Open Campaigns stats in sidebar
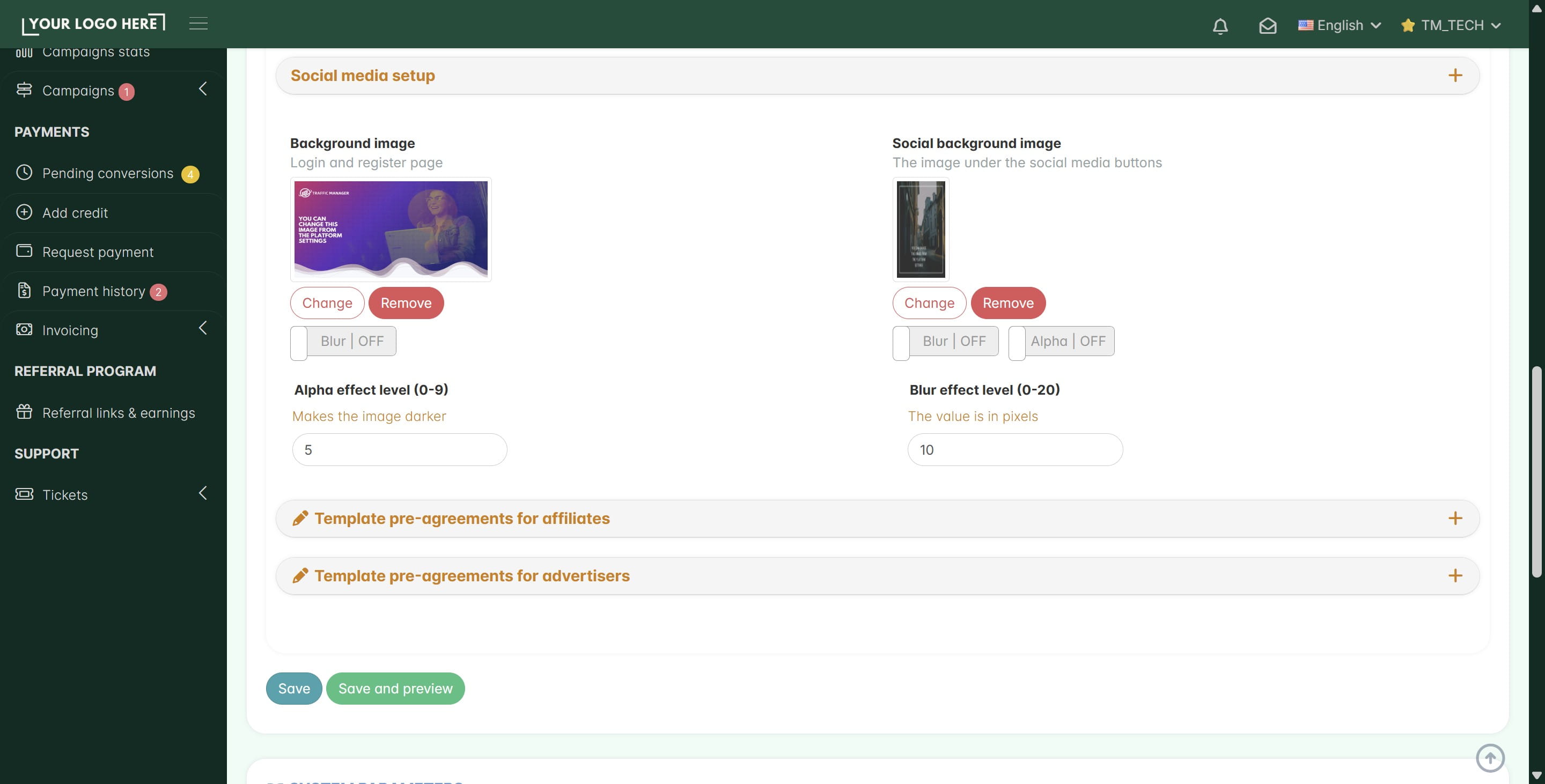 click(96, 52)
